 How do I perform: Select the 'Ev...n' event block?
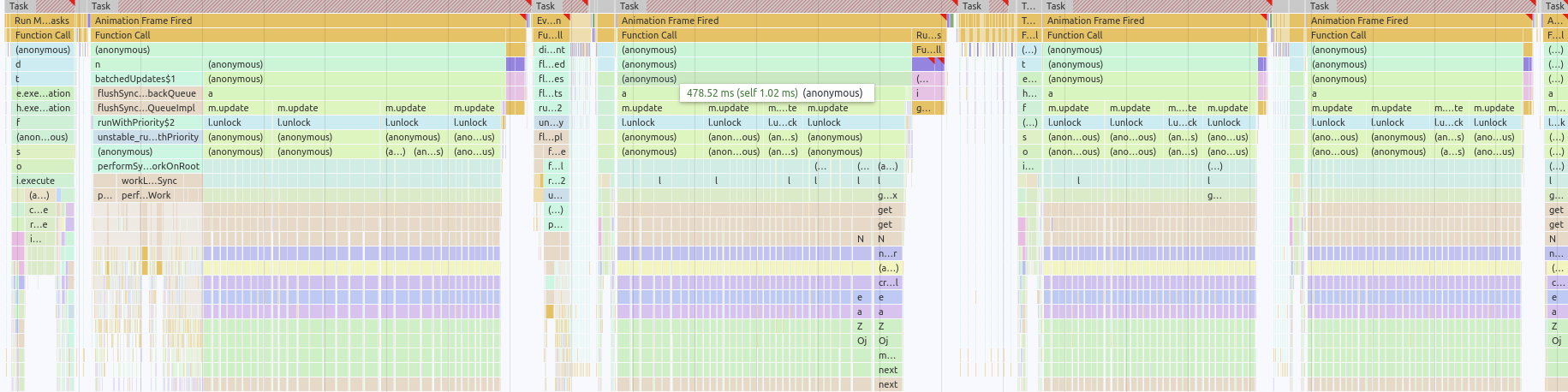(550, 21)
